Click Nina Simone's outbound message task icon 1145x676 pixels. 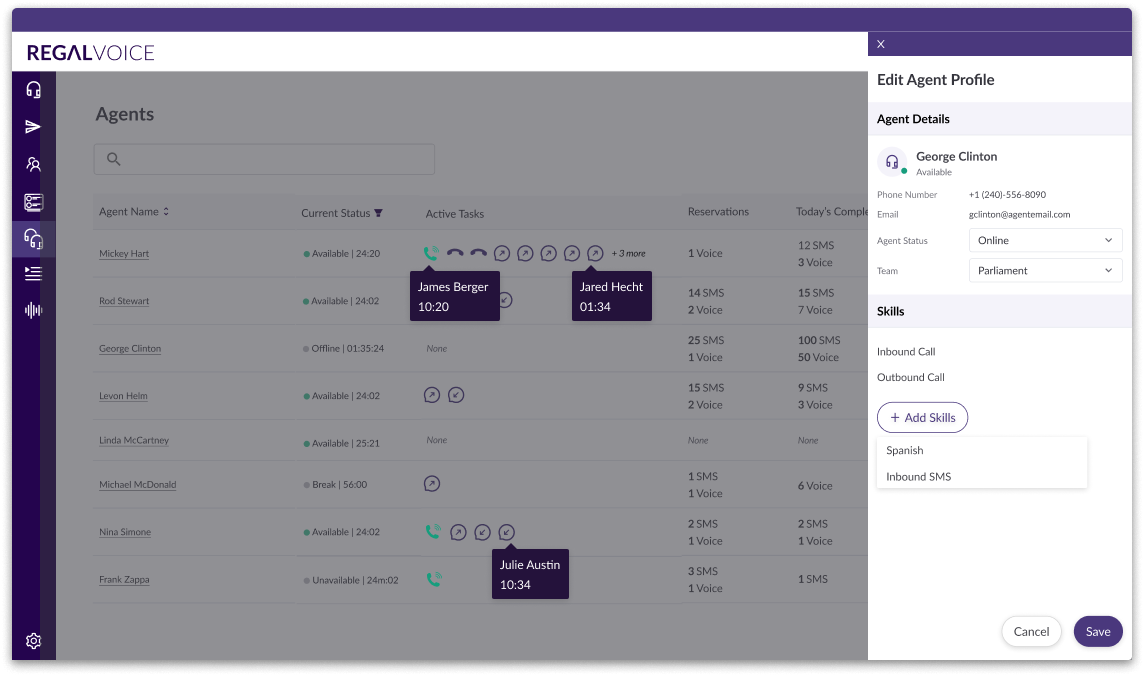(x=458, y=532)
